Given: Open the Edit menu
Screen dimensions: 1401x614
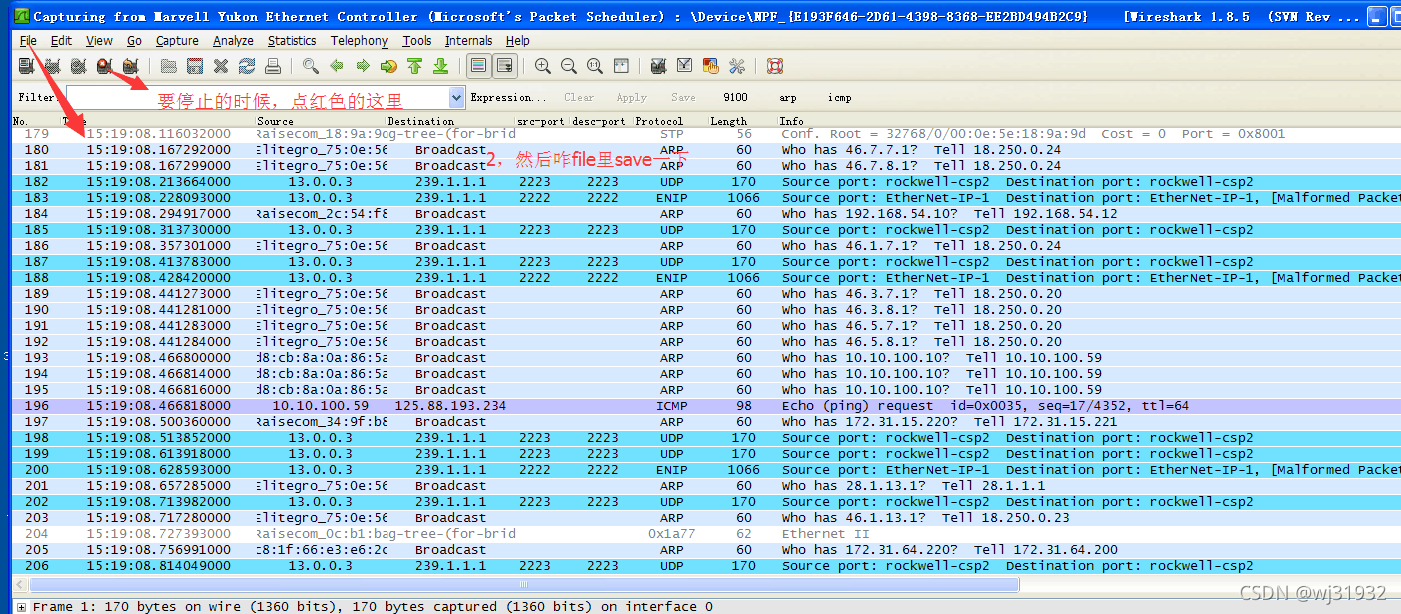Looking at the screenshot, I should coord(61,41).
